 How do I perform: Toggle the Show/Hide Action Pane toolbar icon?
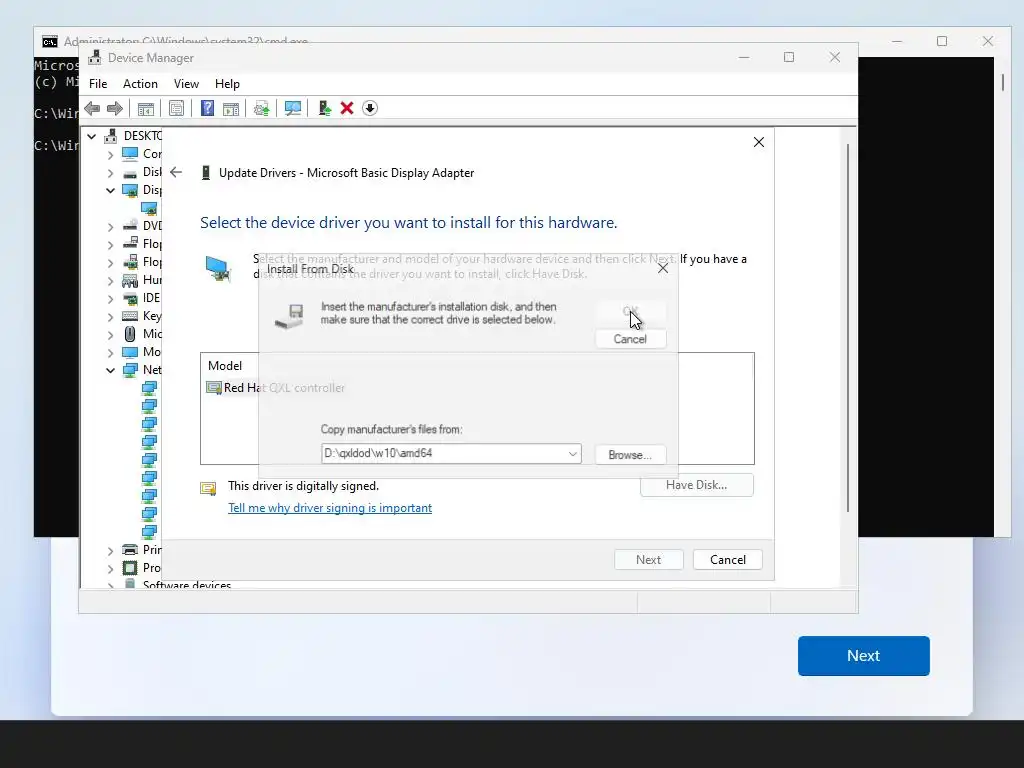pyautogui.click(x=231, y=108)
